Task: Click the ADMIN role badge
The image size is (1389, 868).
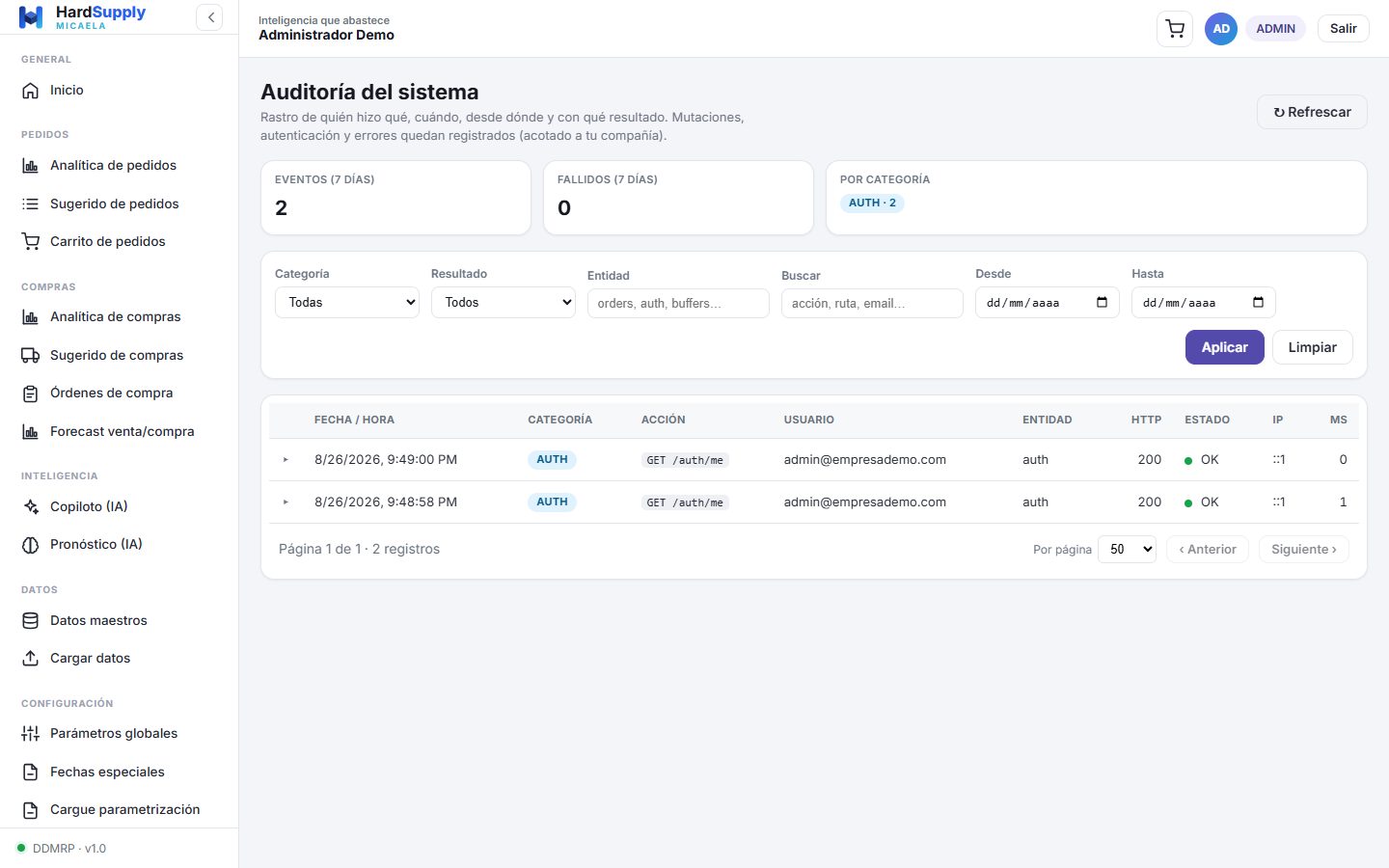Action: tap(1275, 28)
